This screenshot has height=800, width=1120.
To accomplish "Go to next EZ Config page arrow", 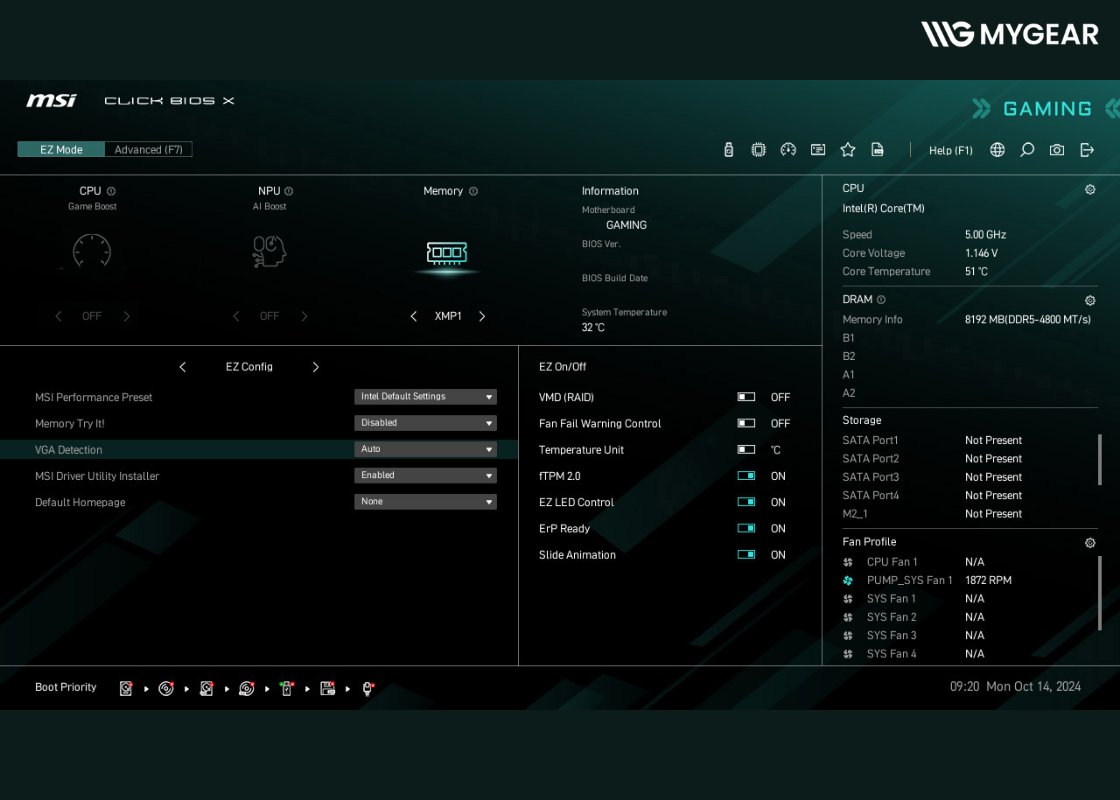I will click(316, 367).
